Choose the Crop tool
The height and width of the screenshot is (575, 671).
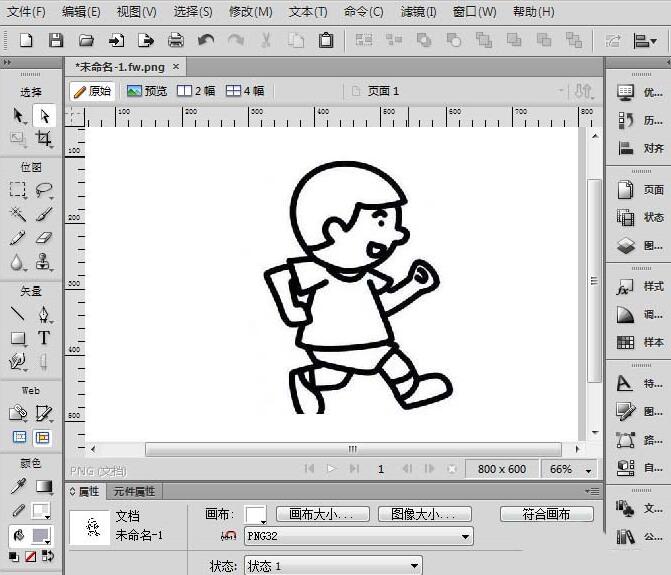coord(44,139)
